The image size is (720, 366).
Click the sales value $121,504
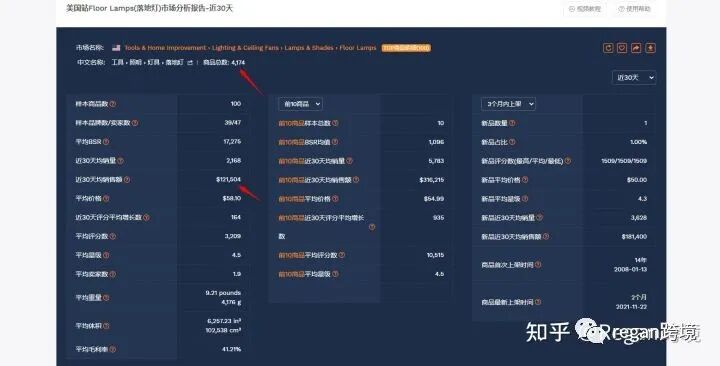point(228,180)
